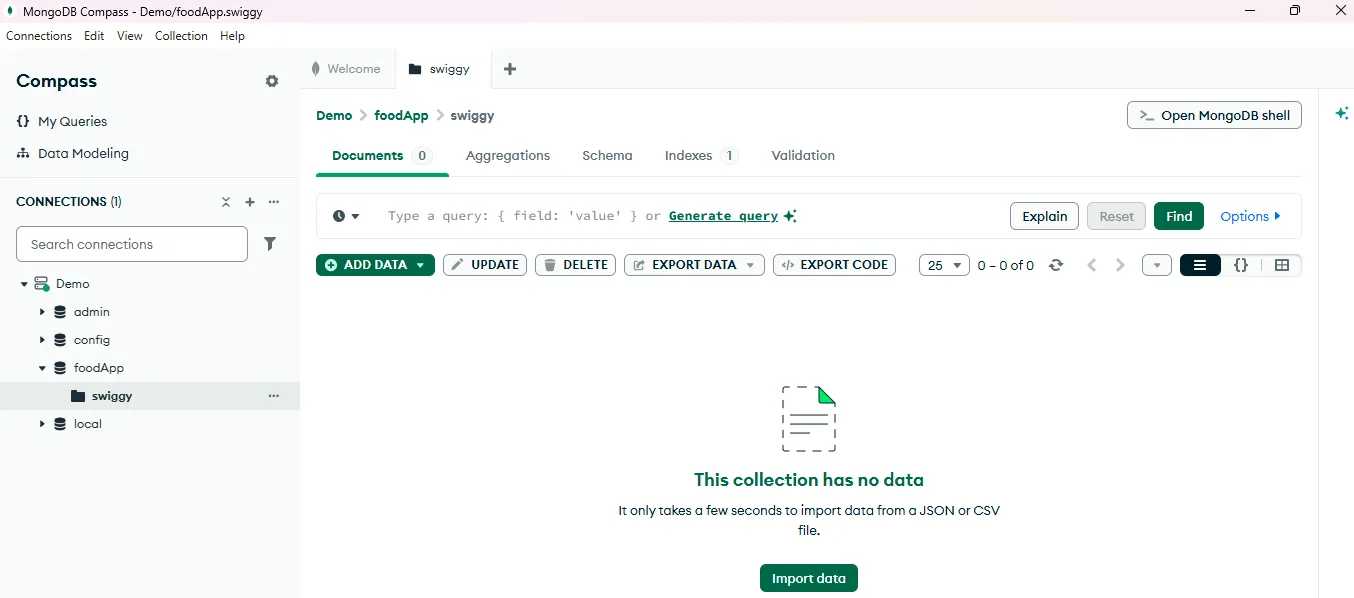The image size is (1354, 598).
Task: Open the Collection menu
Action: click(x=181, y=36)
